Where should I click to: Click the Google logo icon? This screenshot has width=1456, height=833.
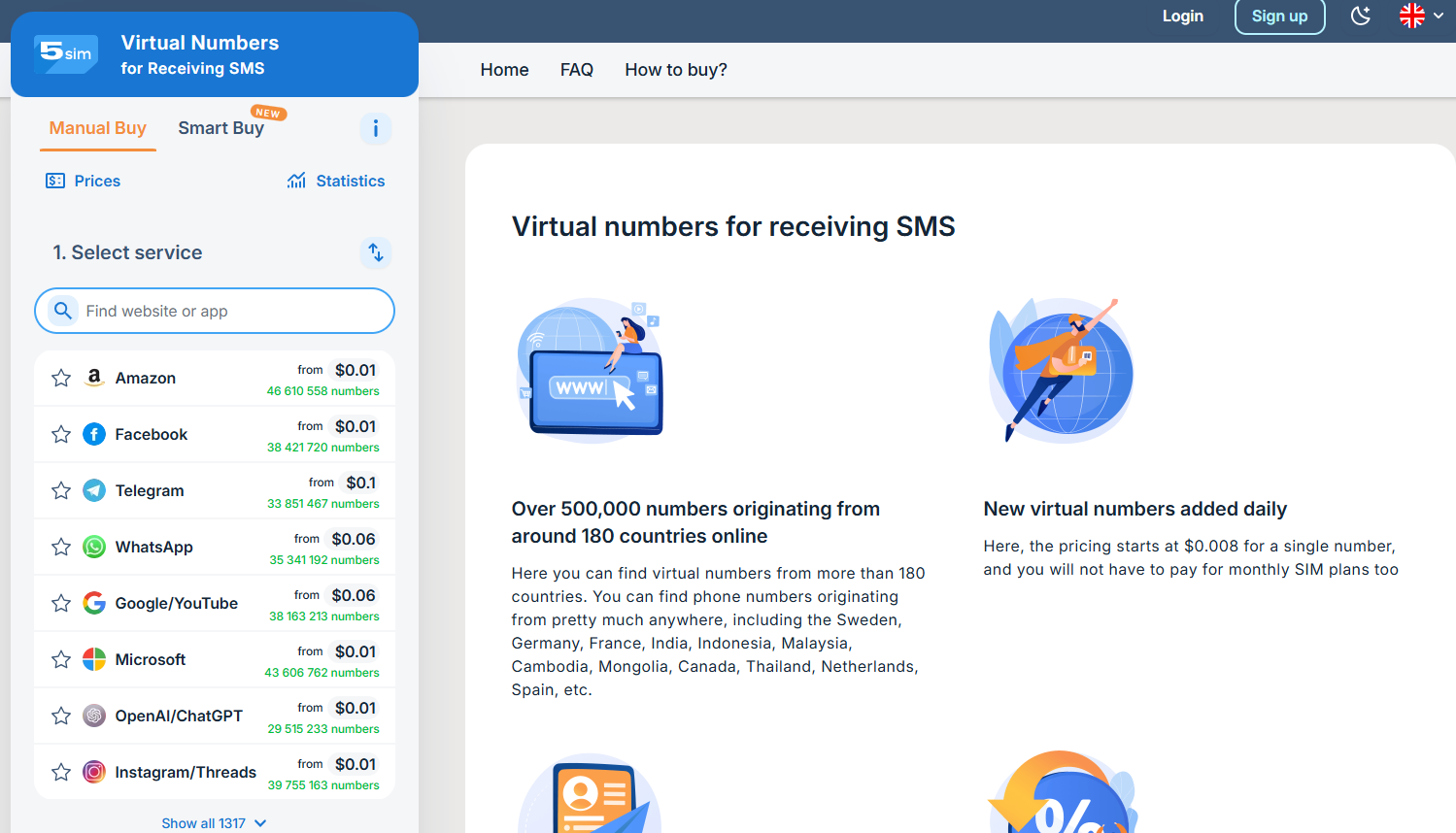(94, 603)
